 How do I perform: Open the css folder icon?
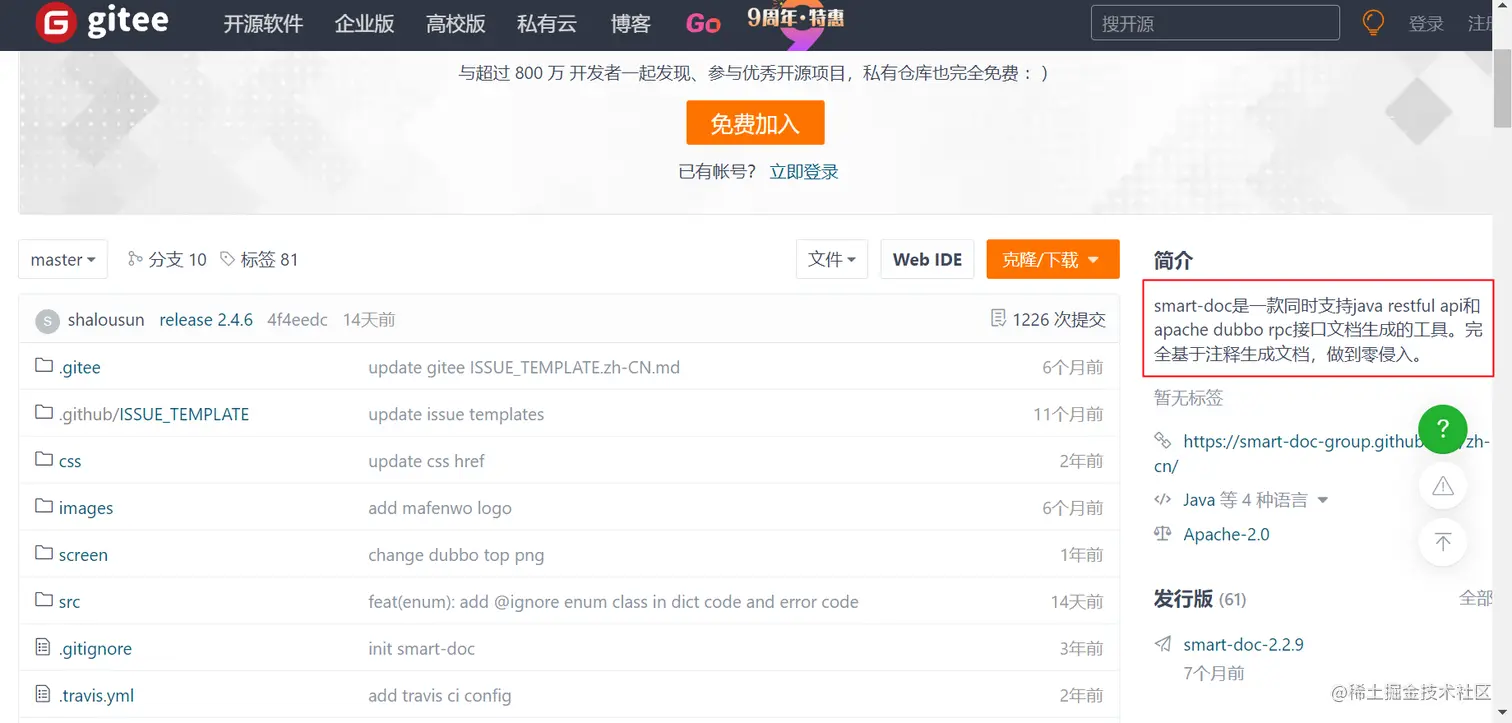tap(43, 460)
